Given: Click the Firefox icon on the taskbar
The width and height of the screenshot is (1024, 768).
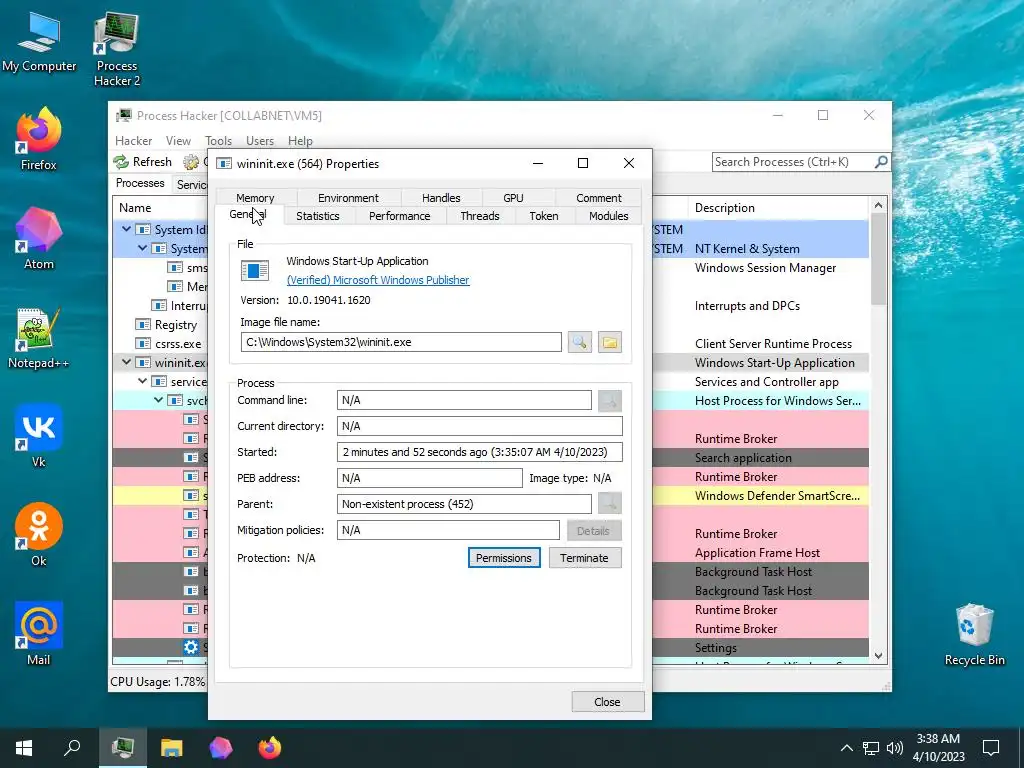Looking at the screenshot, I should click(270, 748).
